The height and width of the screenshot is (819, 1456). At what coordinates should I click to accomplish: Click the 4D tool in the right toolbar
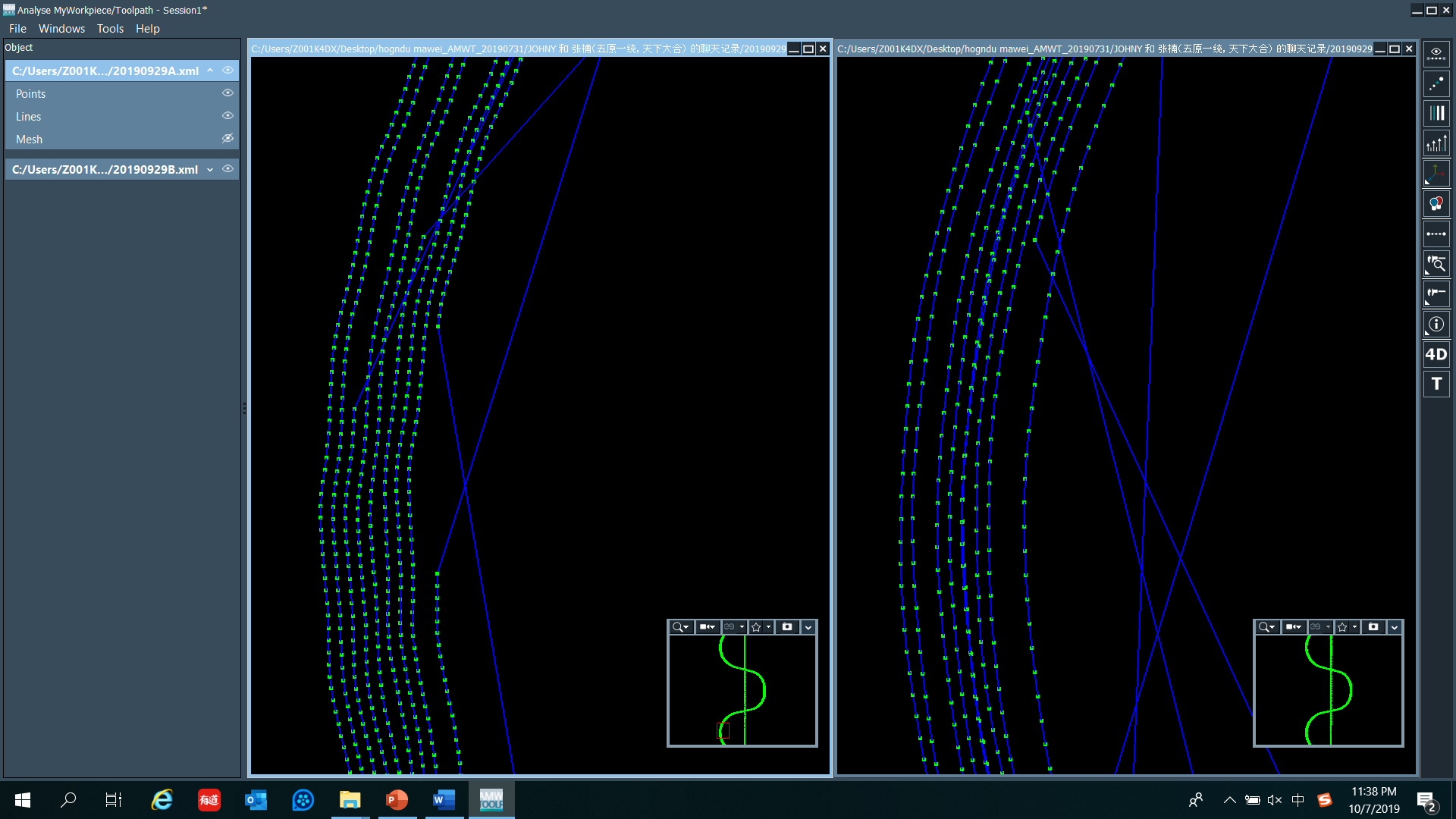point(1436,354)
